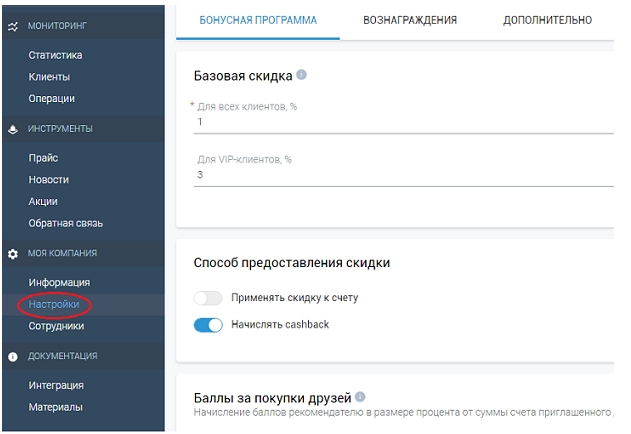The width and height of the screenshot is (631, 434).
Task: Switch to the Вознаграждения tab
Action: (410, 20)
